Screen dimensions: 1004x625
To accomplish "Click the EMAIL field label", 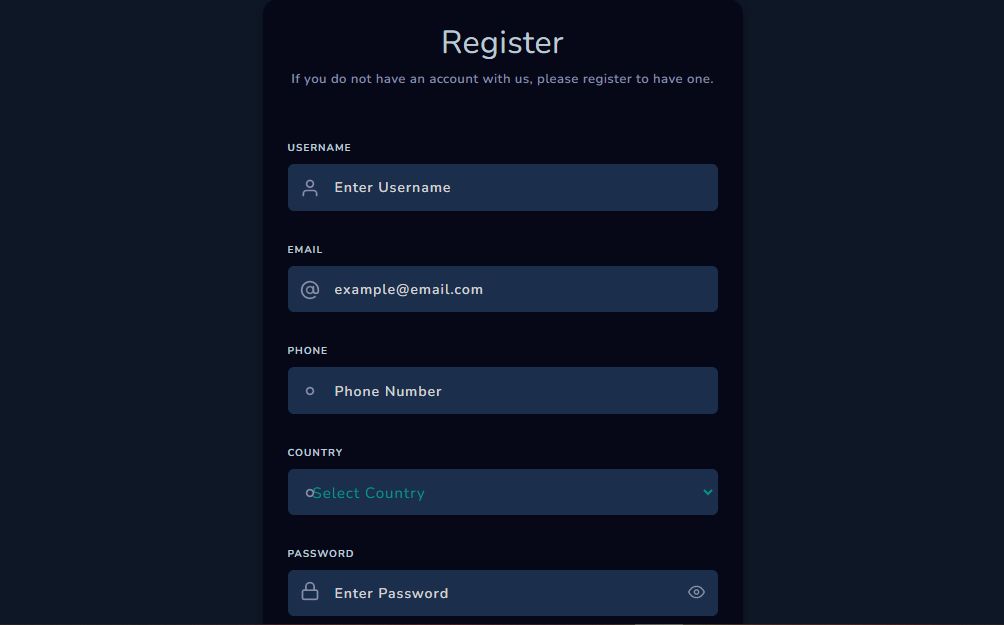I will (305, 250).
